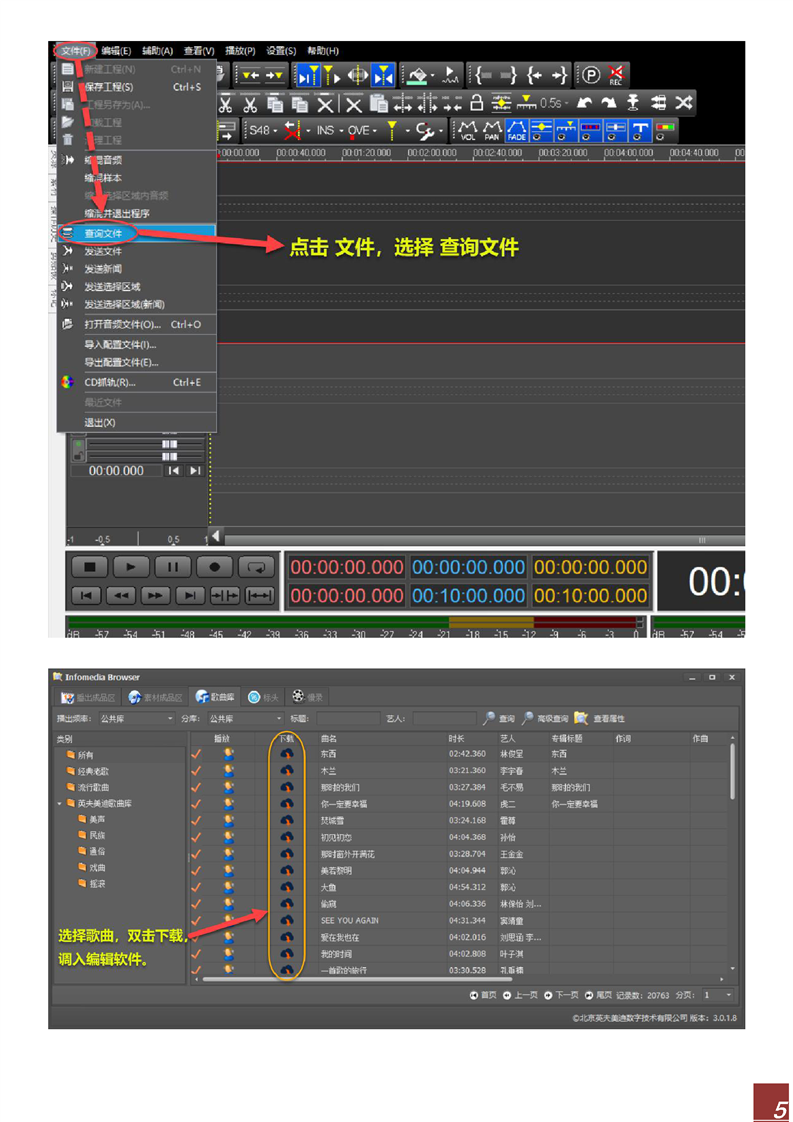Click the shuffle crossing-arrows toolbar icon
This screenshot has height=1122, width=793.
point(683,103)
